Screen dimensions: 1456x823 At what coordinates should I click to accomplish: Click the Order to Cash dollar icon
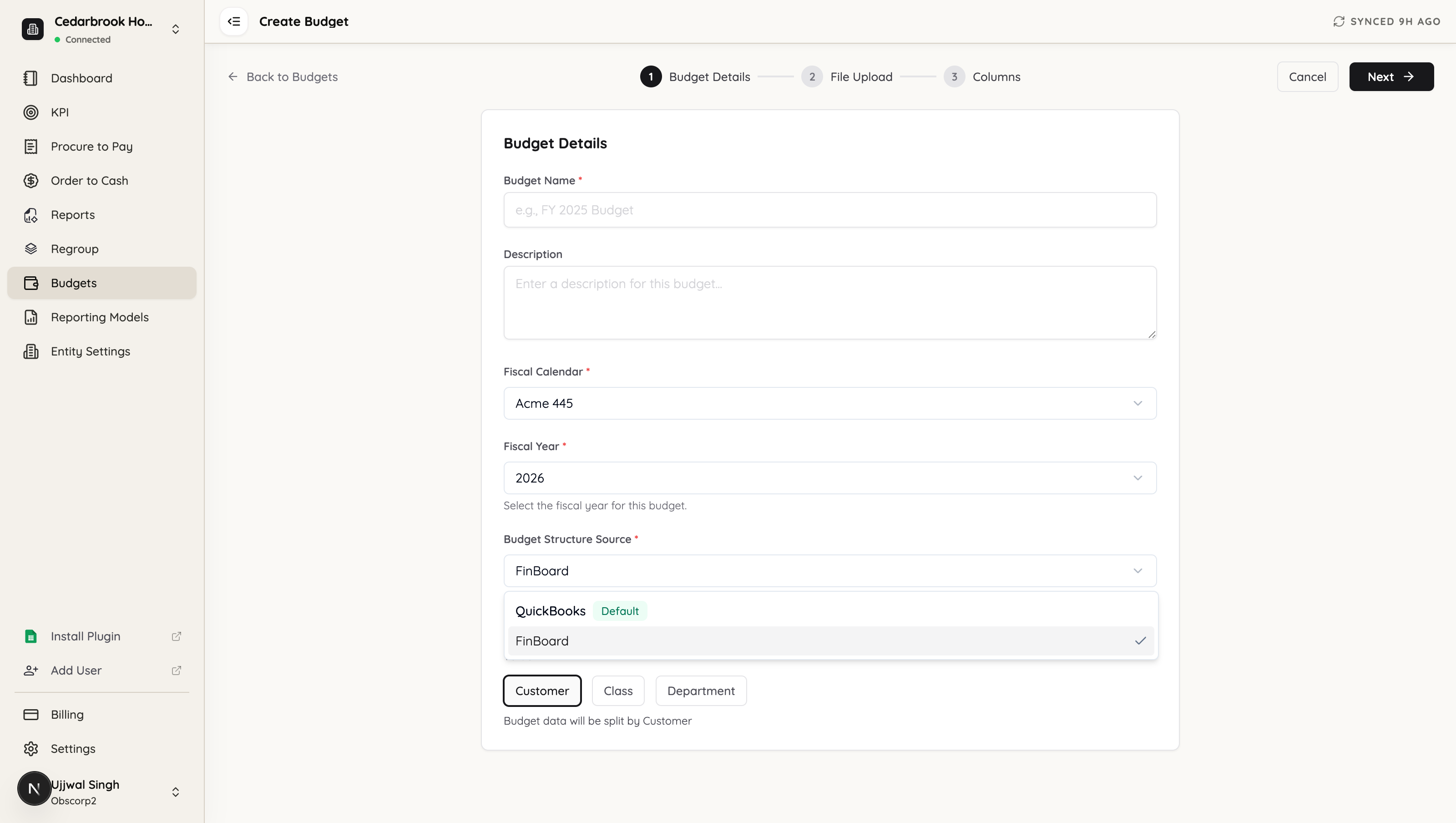pyautogui.click(x=30, y=180)
